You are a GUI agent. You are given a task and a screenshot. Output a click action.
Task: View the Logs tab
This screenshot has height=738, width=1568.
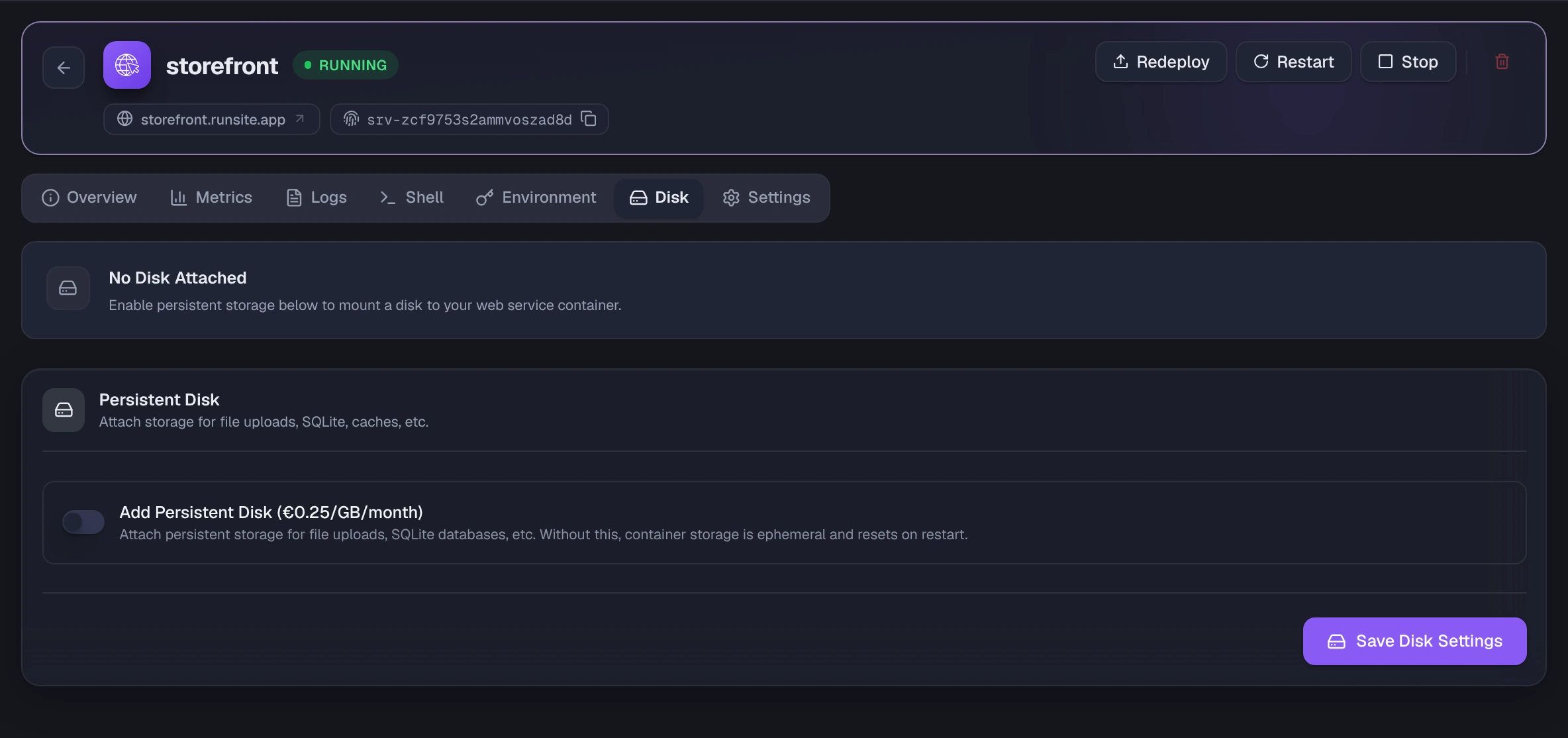[317, 197]
